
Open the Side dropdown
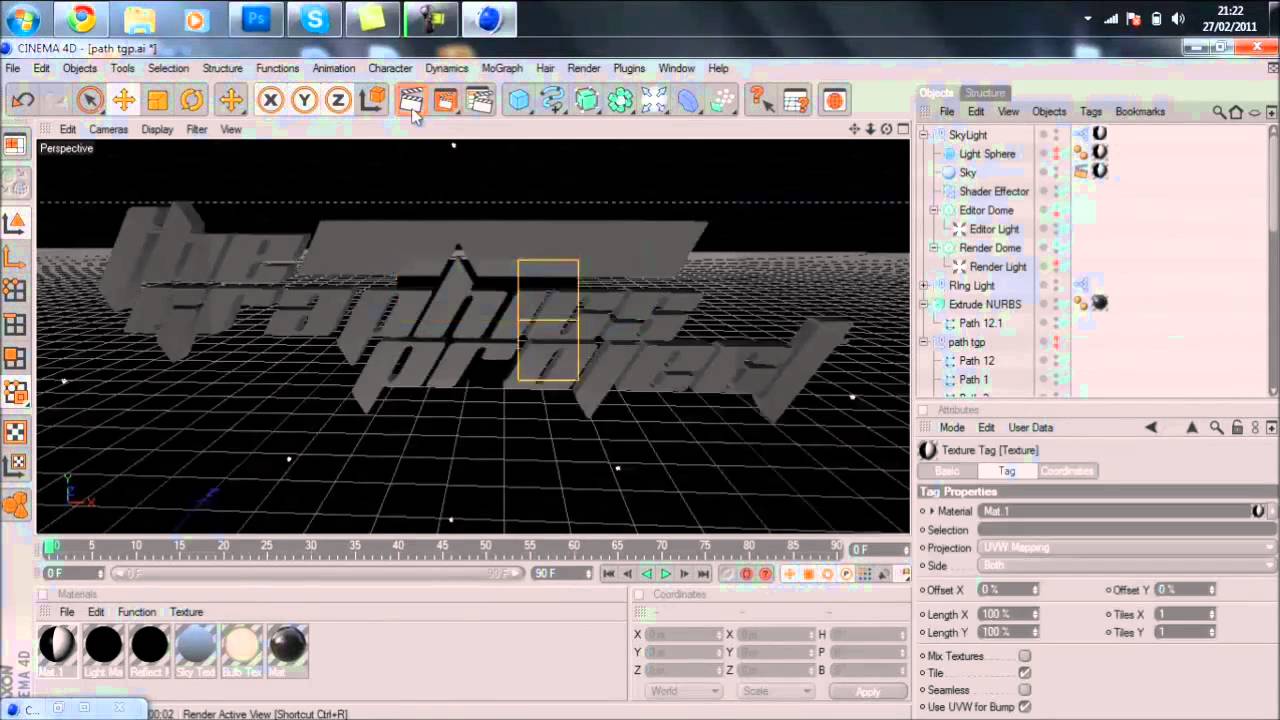(x=1127, y=566)
